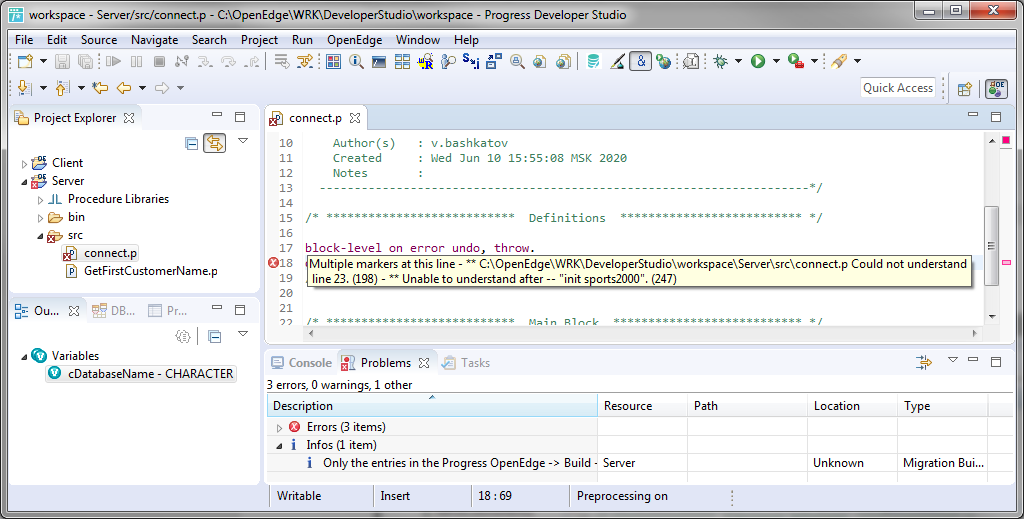
Task: Click the Run External Tools icon
Action: point(795,61)
